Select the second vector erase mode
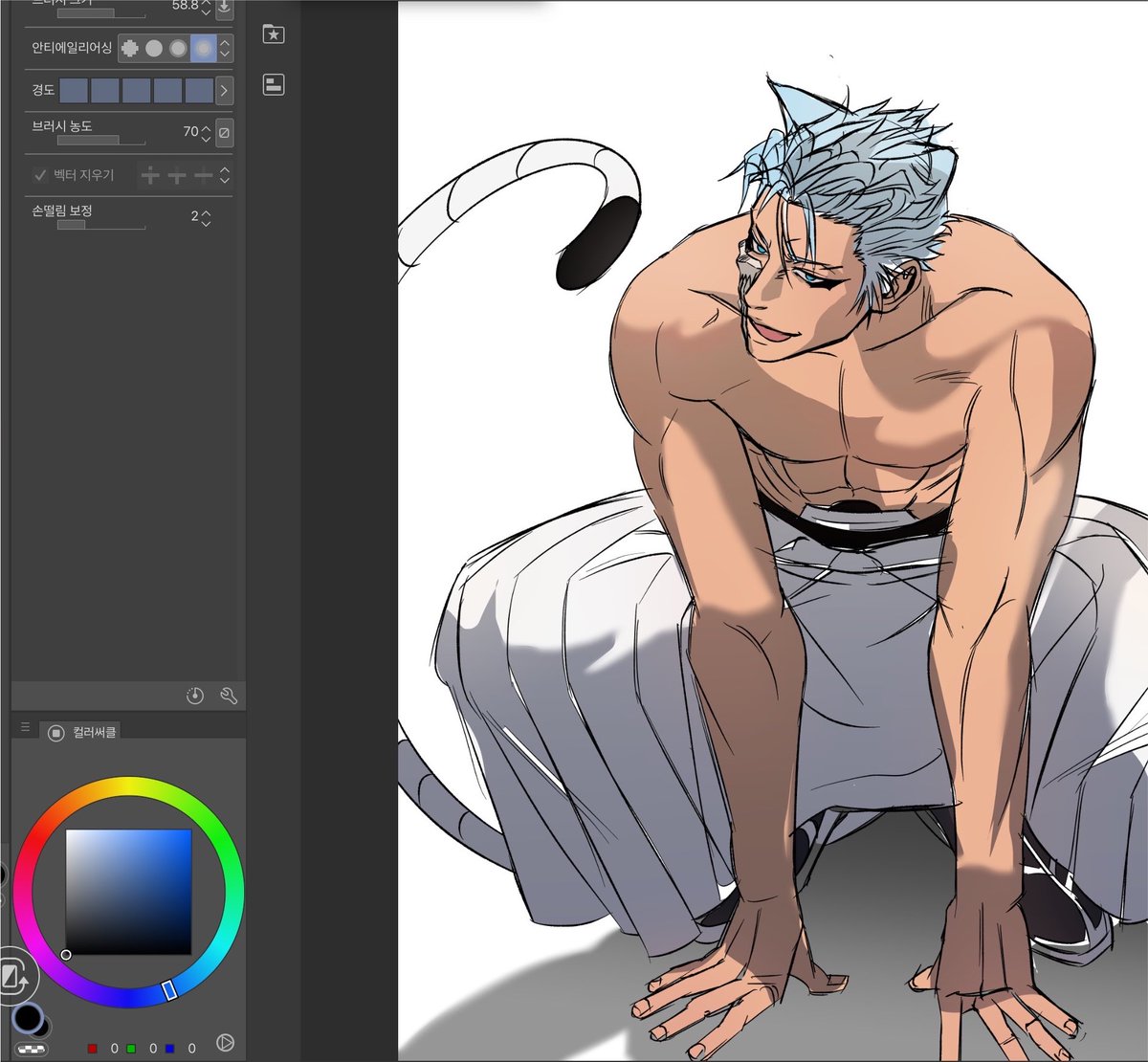1148x1062 pixels. [177, 175]
